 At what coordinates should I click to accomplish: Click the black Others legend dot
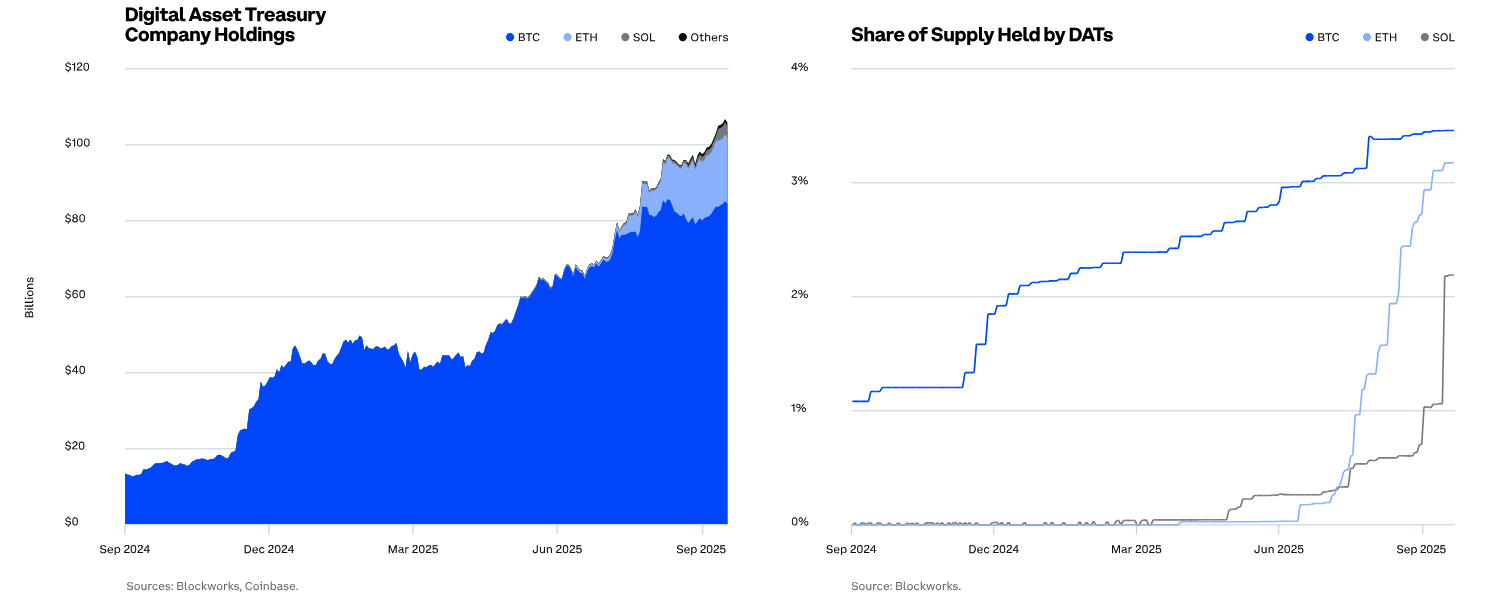(x=682, y=38)
